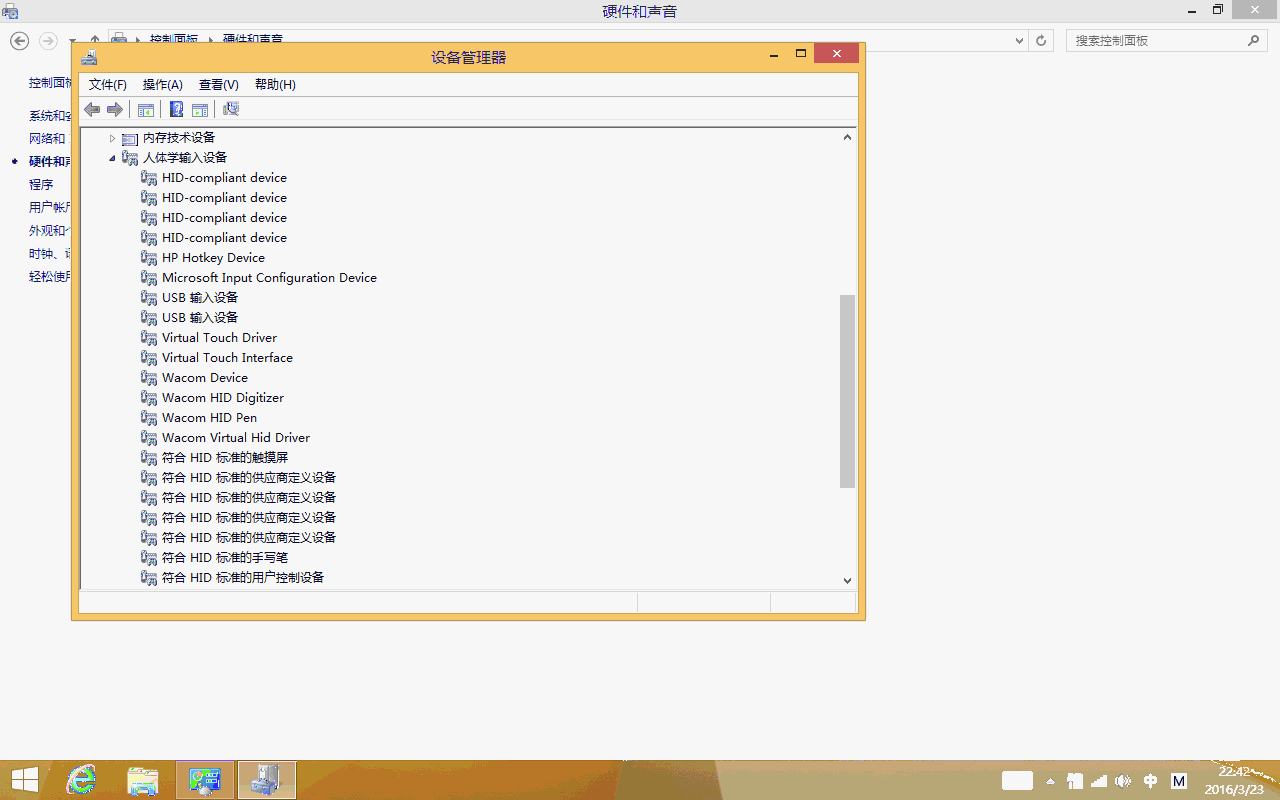1280x800 pixels.
Task: Collapse the 人体学输入设备 tree node
Action: point(112,158)
